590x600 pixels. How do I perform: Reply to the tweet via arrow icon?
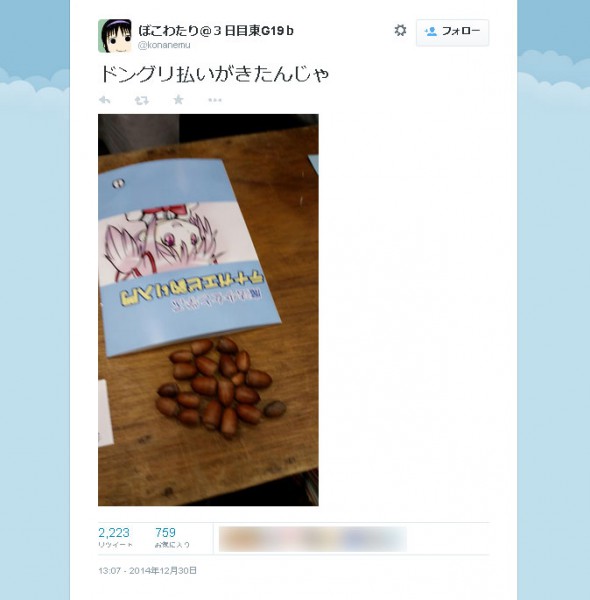click(x=104, y=100)
